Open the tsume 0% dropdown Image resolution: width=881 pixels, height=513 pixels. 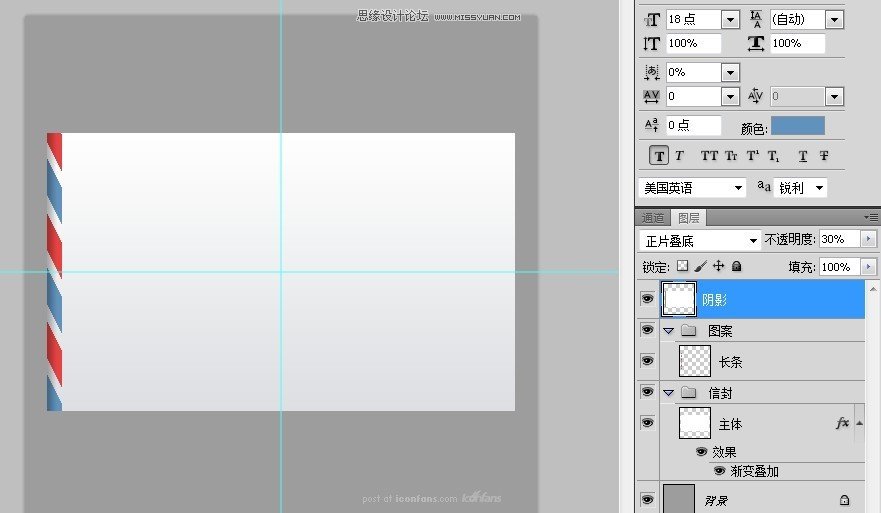click(x=730, y=72)
